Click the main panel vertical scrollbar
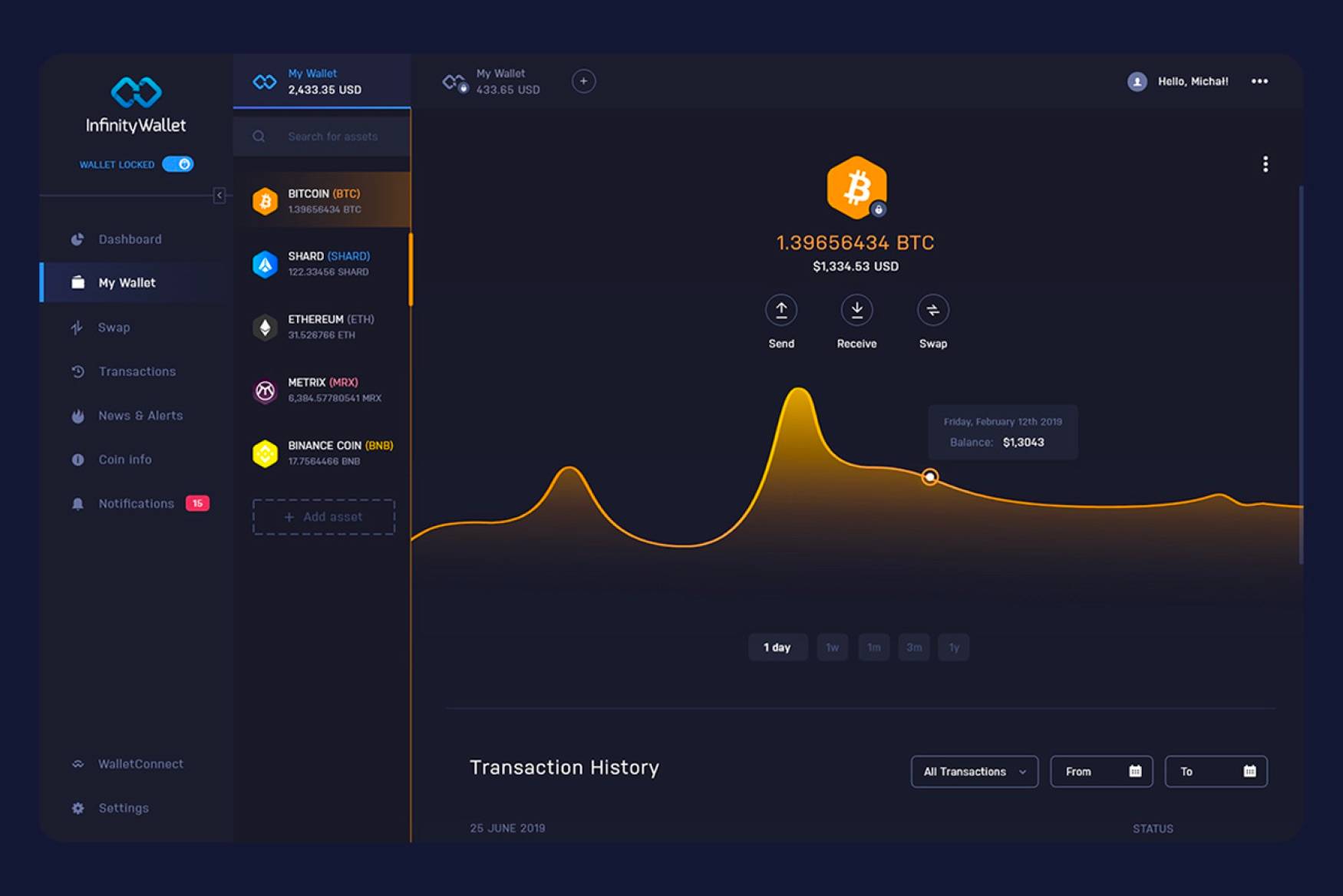Screen dimensions: 1343x896 [1301, 374]
